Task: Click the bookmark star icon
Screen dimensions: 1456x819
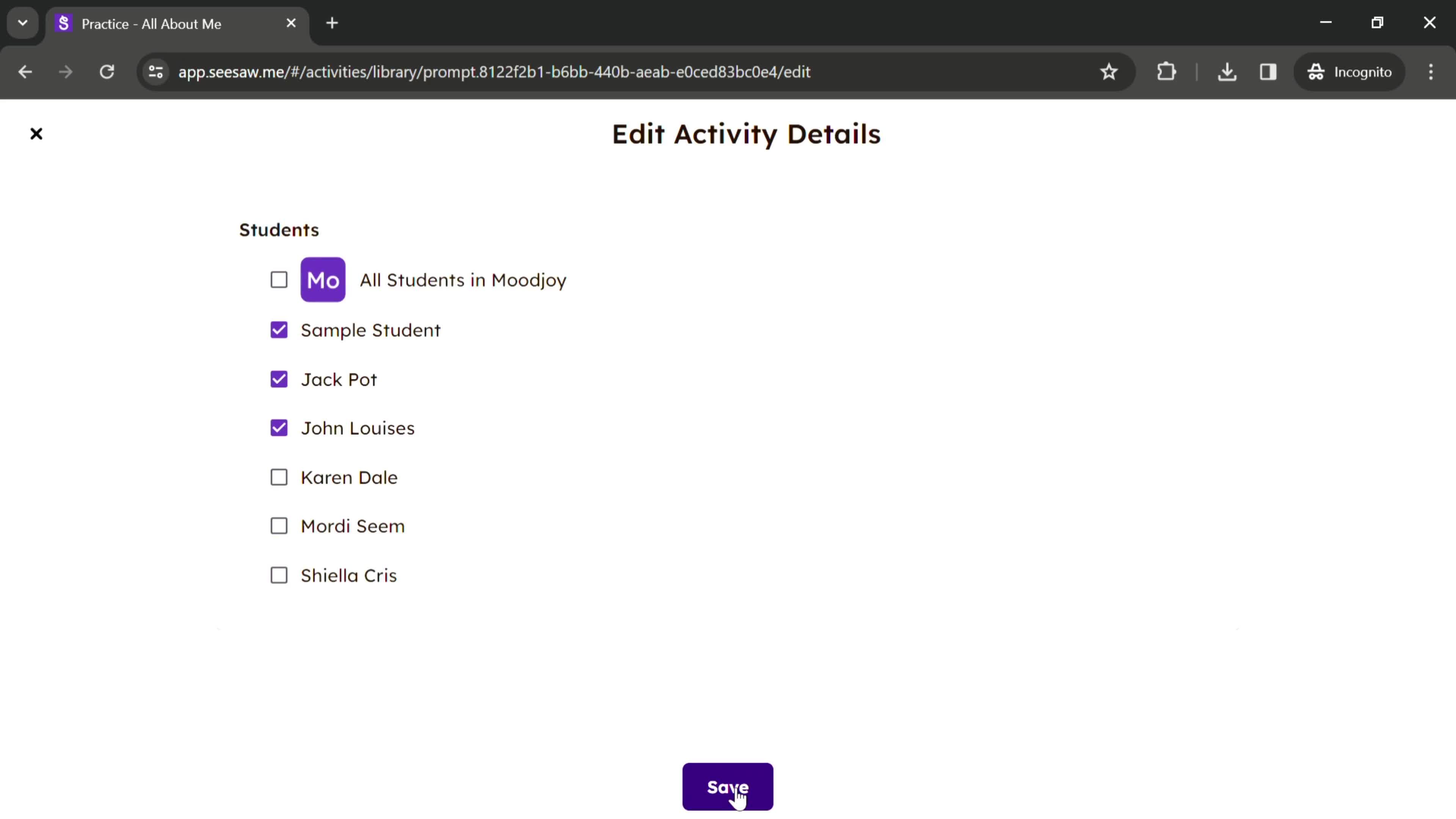Action: (x=1109, y=71)
